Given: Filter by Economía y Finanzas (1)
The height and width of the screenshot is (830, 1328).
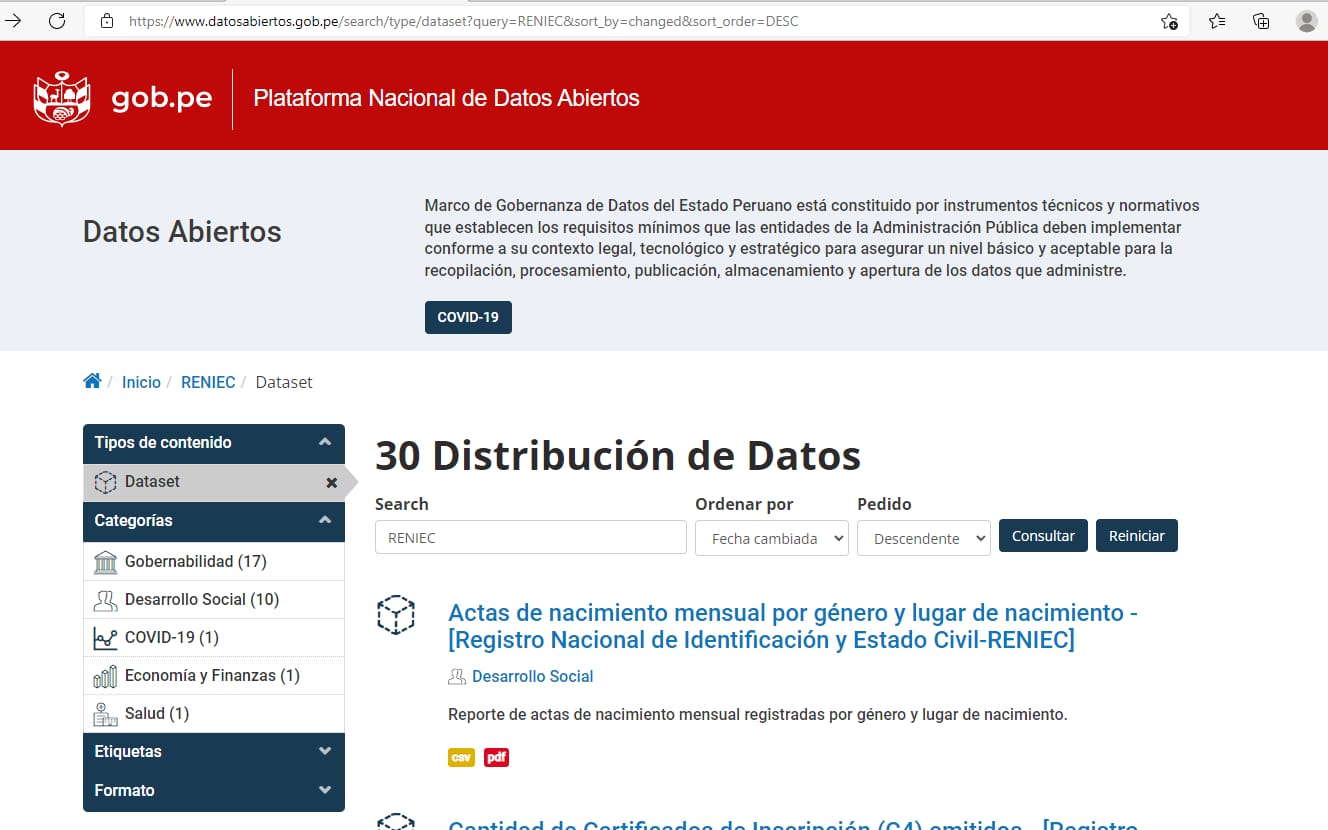Looking at the screenshot, I should 212,676.
